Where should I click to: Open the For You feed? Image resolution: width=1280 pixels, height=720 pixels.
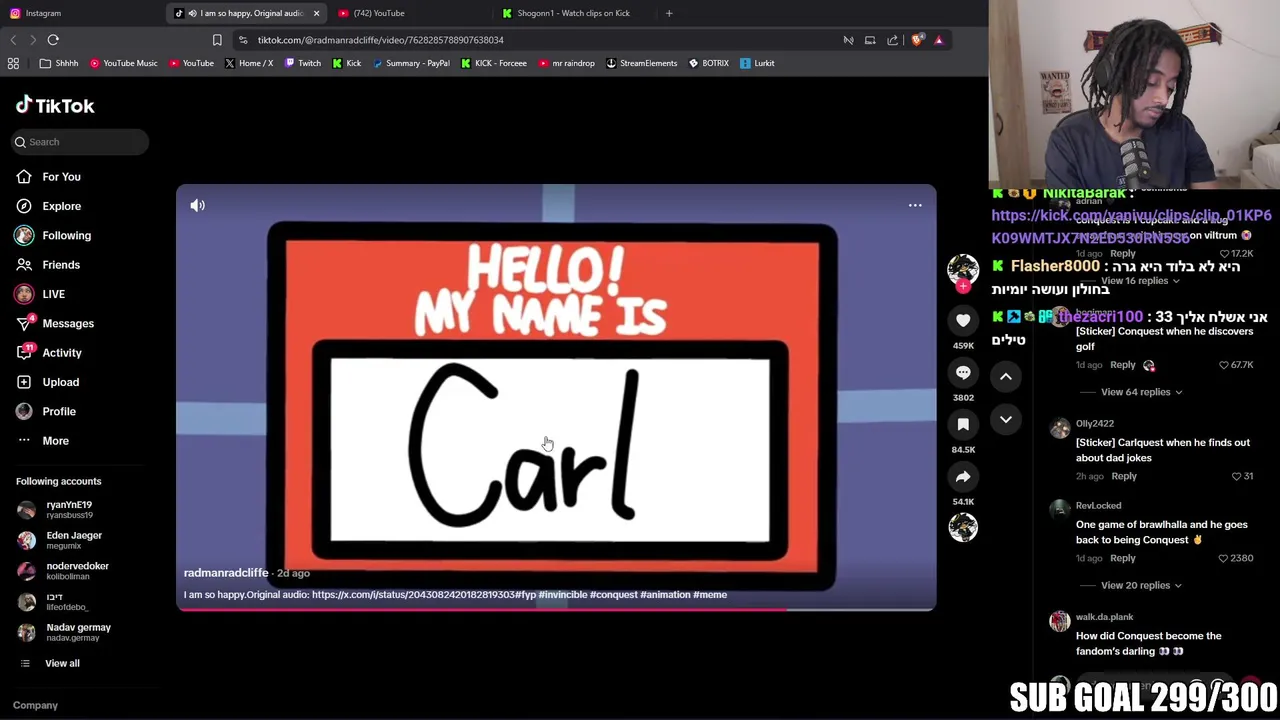coord(61,177)
